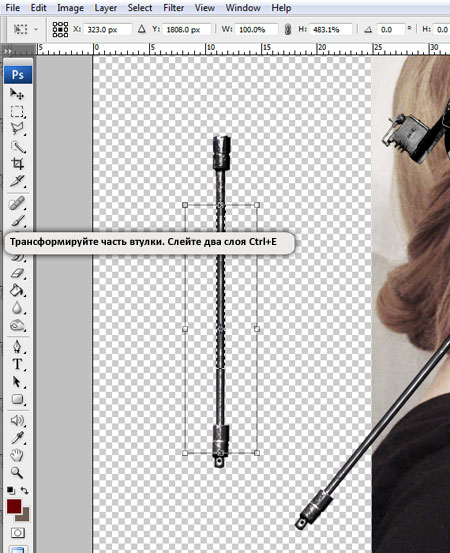Select the Healing Brush tool

(17, 203)
